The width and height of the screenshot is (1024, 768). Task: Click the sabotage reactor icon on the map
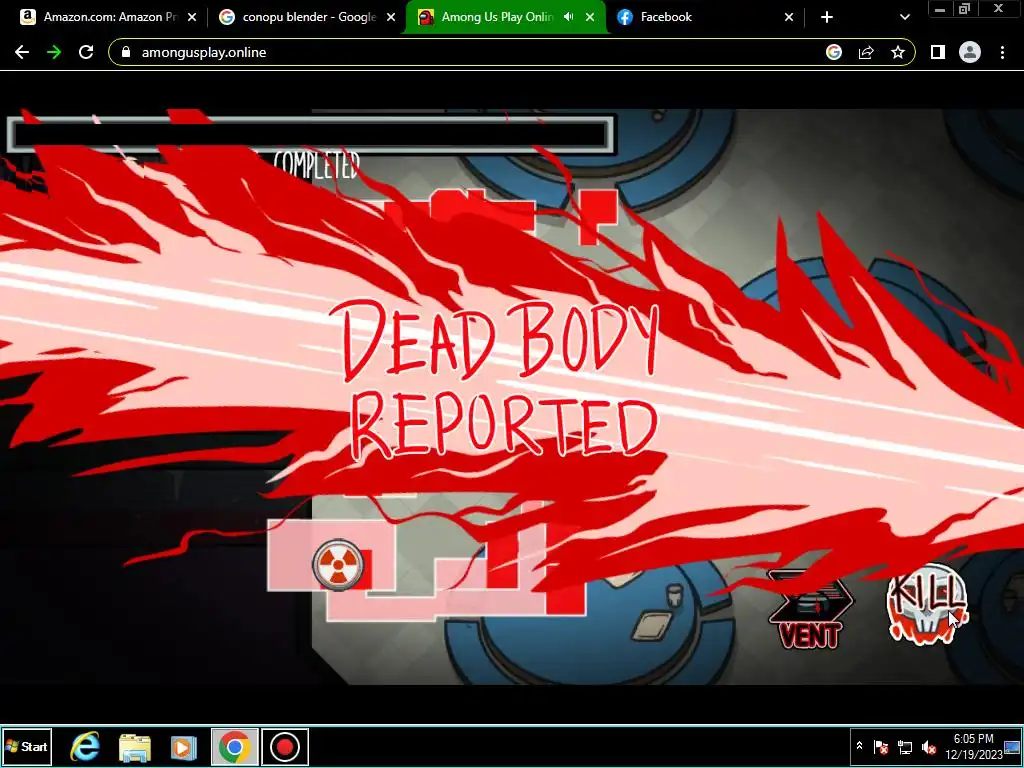(338, 565)
